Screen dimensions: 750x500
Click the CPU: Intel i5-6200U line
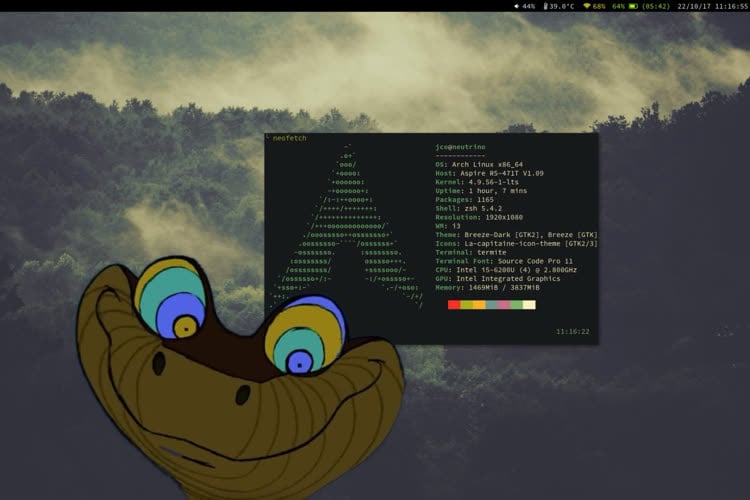(506, 270)
